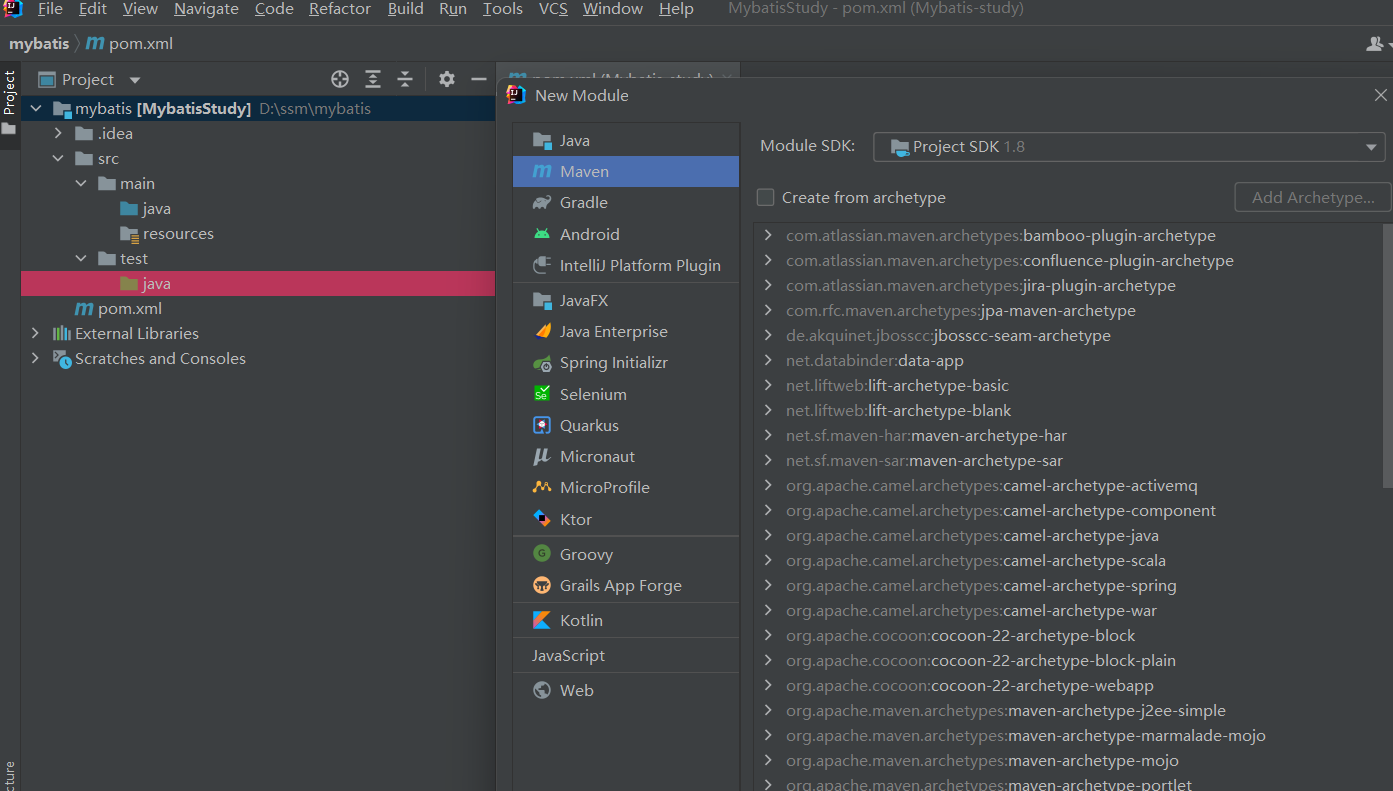
Task: Select the MicroProfile icon
Action: (542, 488)
